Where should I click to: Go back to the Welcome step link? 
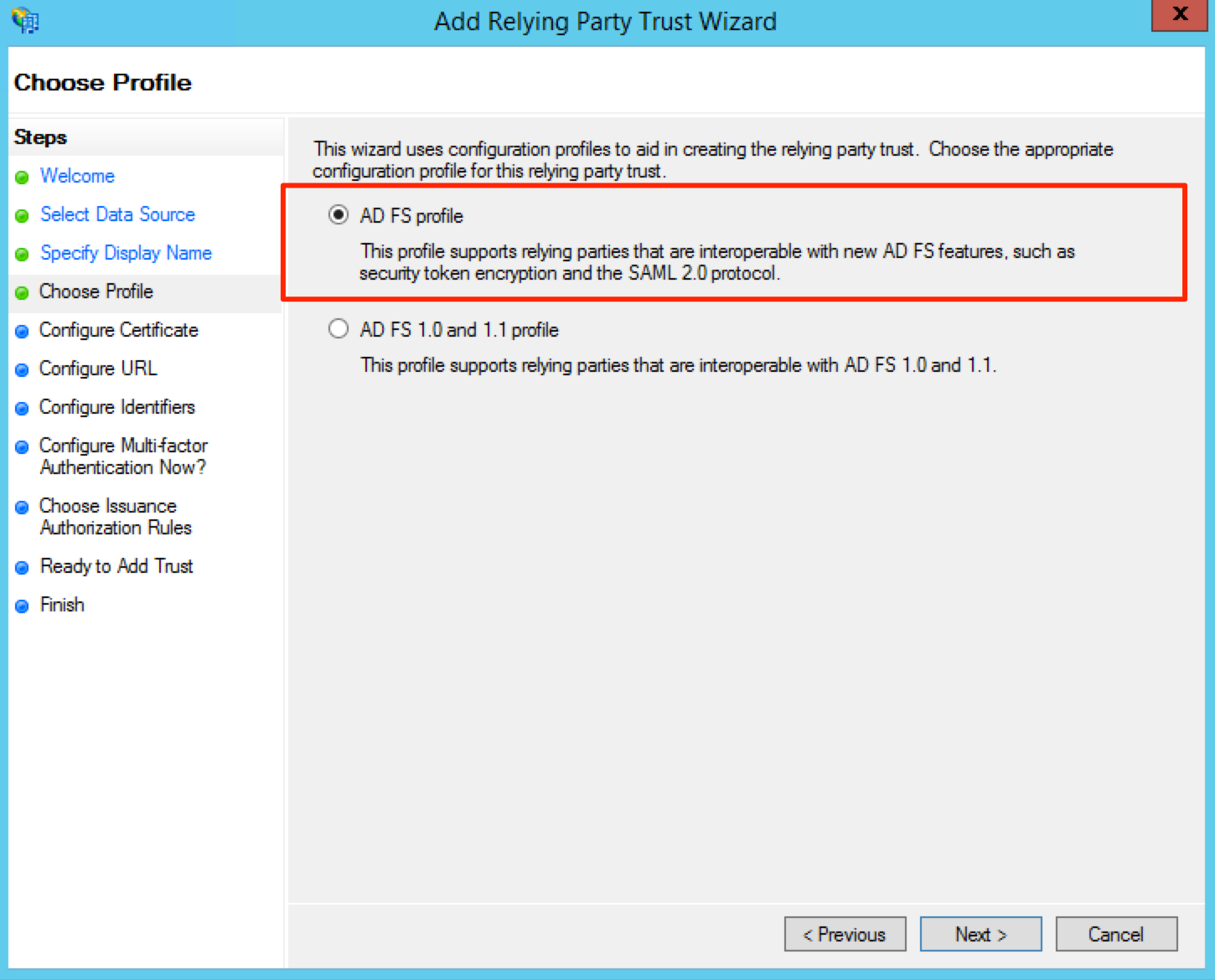click(78, 176)
